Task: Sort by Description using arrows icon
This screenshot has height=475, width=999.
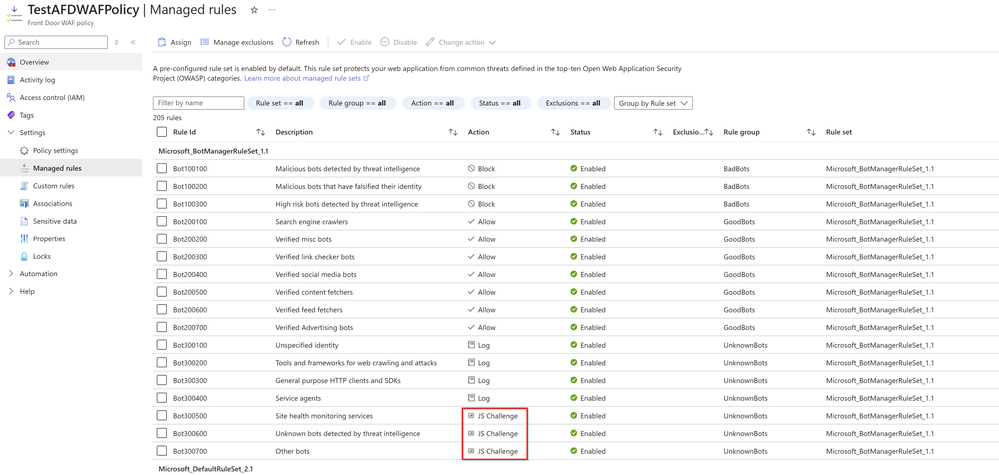Action: 453,132
